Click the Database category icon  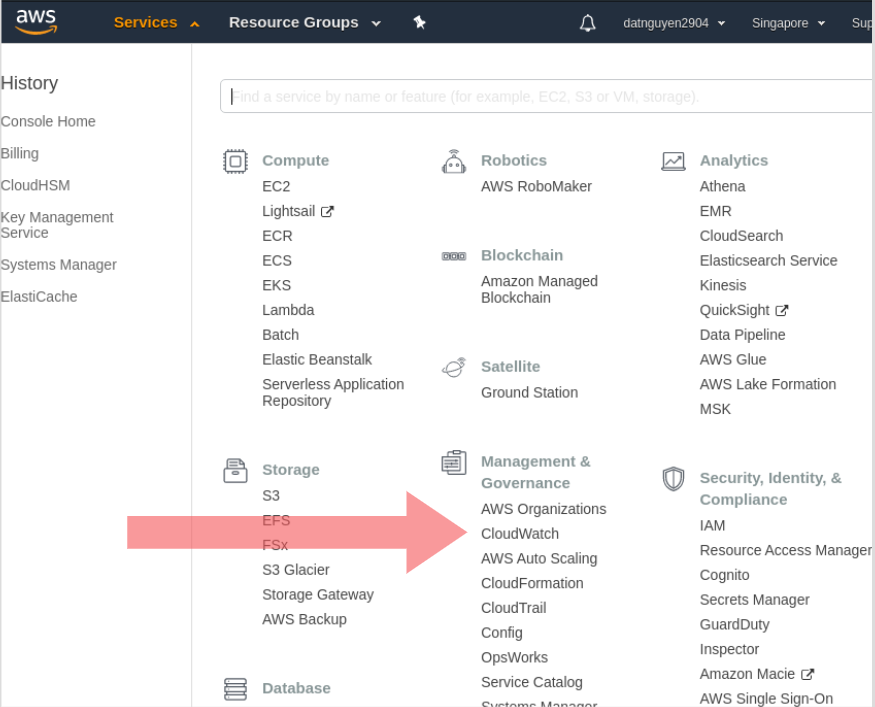pyautogui.click(x=235, y=689)
